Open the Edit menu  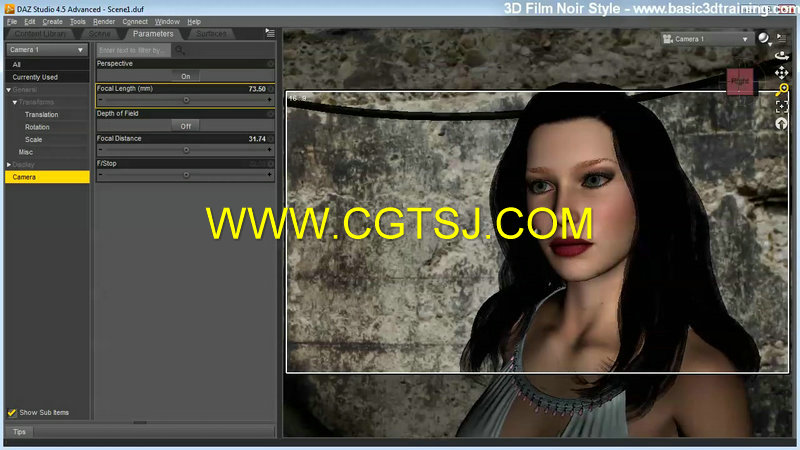pos(30,21)
